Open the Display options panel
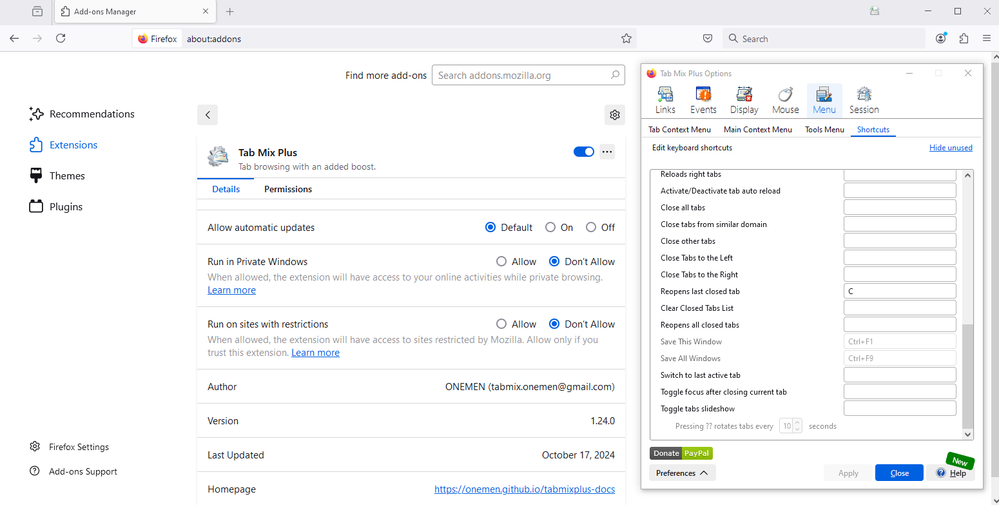This screenshot has width=999, height=505. click(x=744, y=101)
